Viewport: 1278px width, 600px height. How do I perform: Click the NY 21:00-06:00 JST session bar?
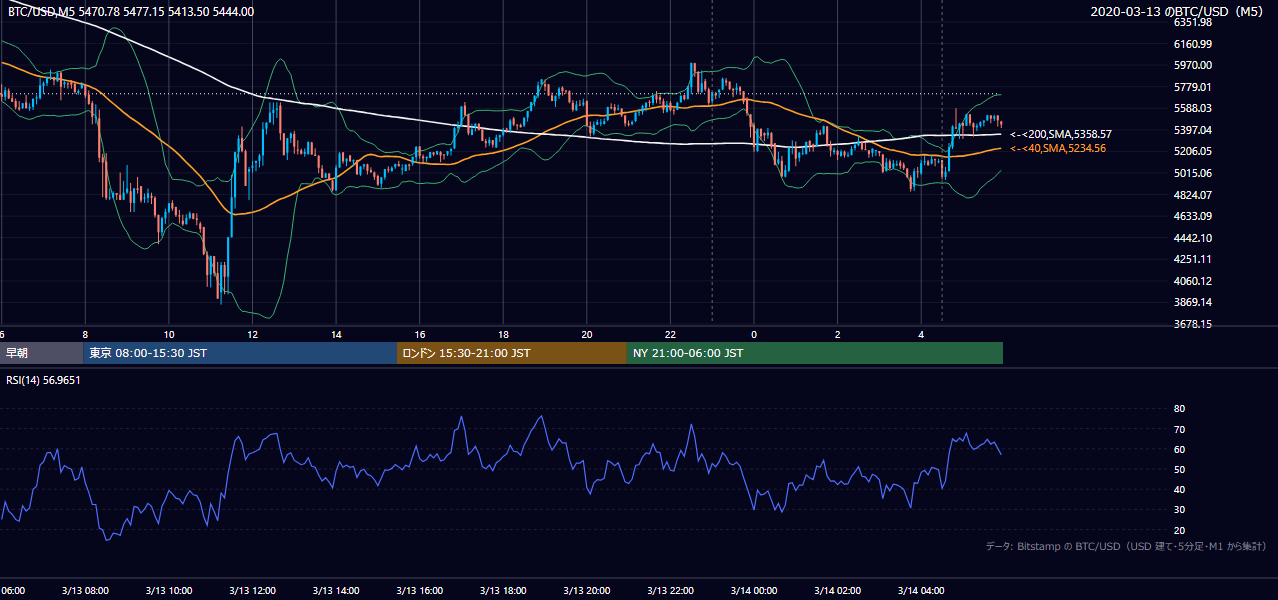[x=815, y=353]
